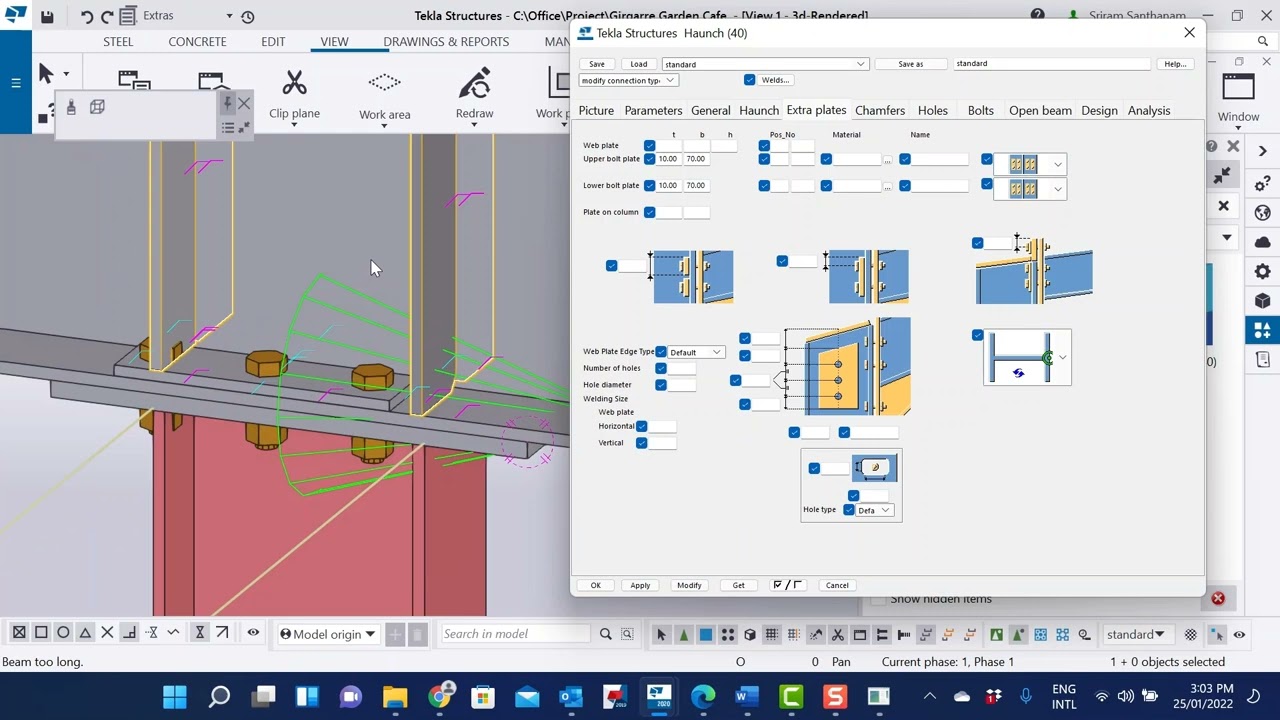Open the Model origin dropdown
This screenshot has height=720, width=1280.
328,634
